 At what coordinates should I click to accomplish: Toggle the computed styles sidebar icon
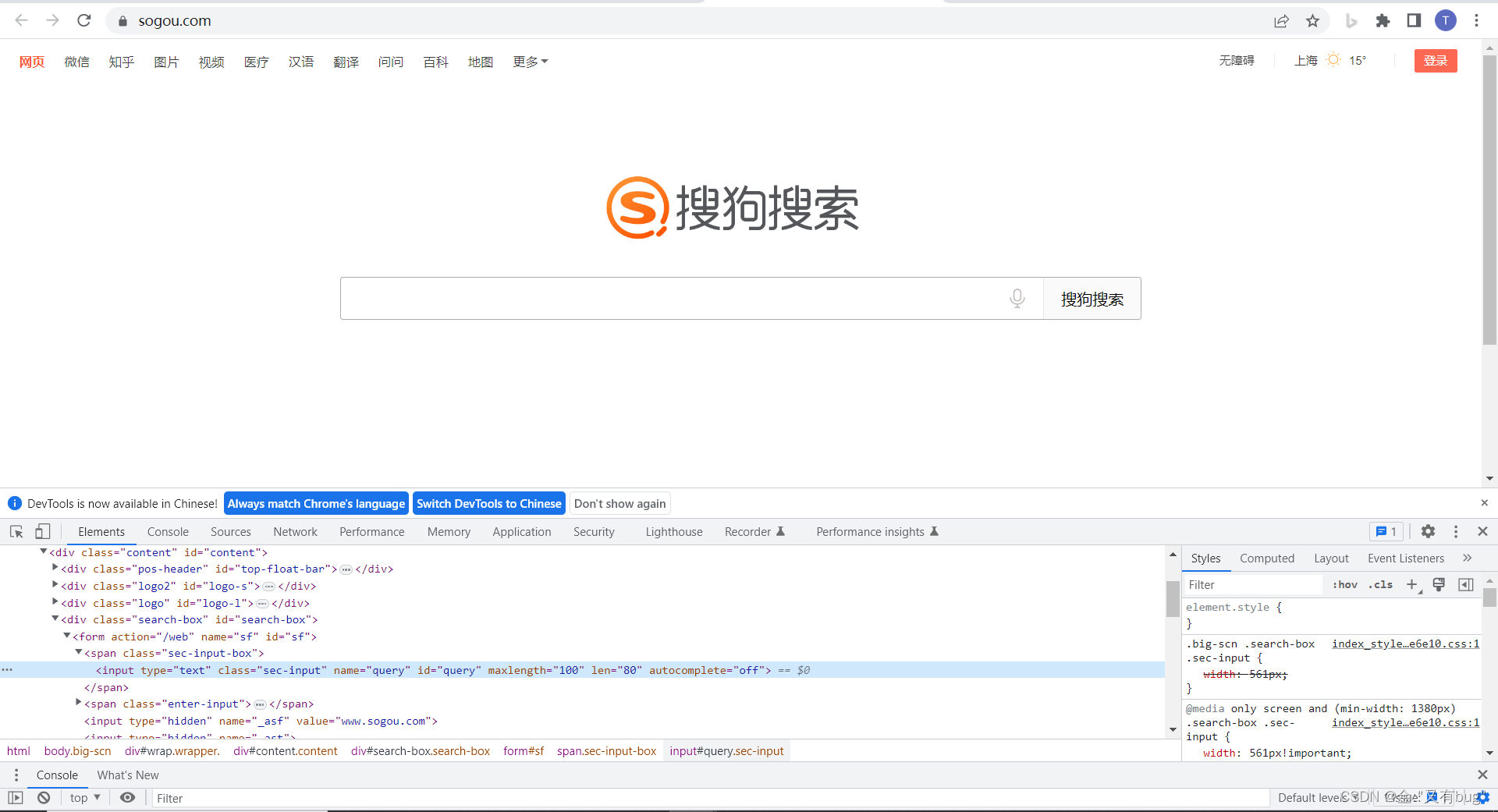pos(1466,584)
